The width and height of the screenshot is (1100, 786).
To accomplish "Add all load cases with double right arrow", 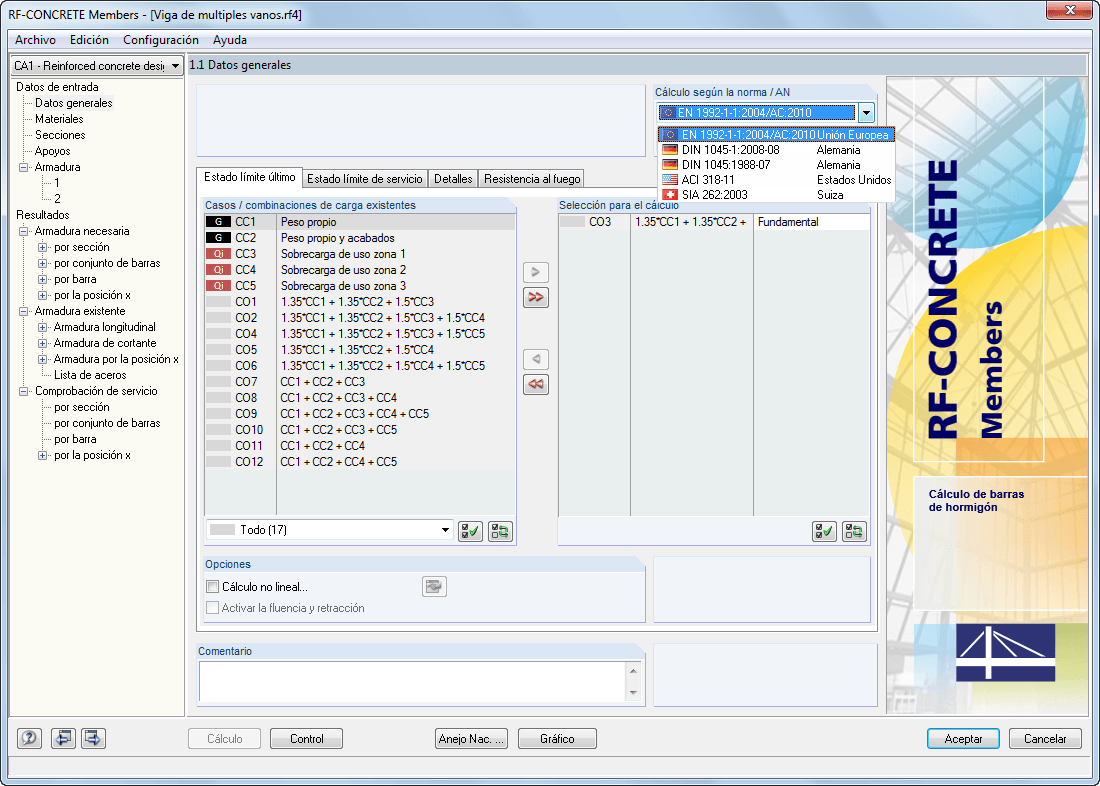I will tap(536, 297).
